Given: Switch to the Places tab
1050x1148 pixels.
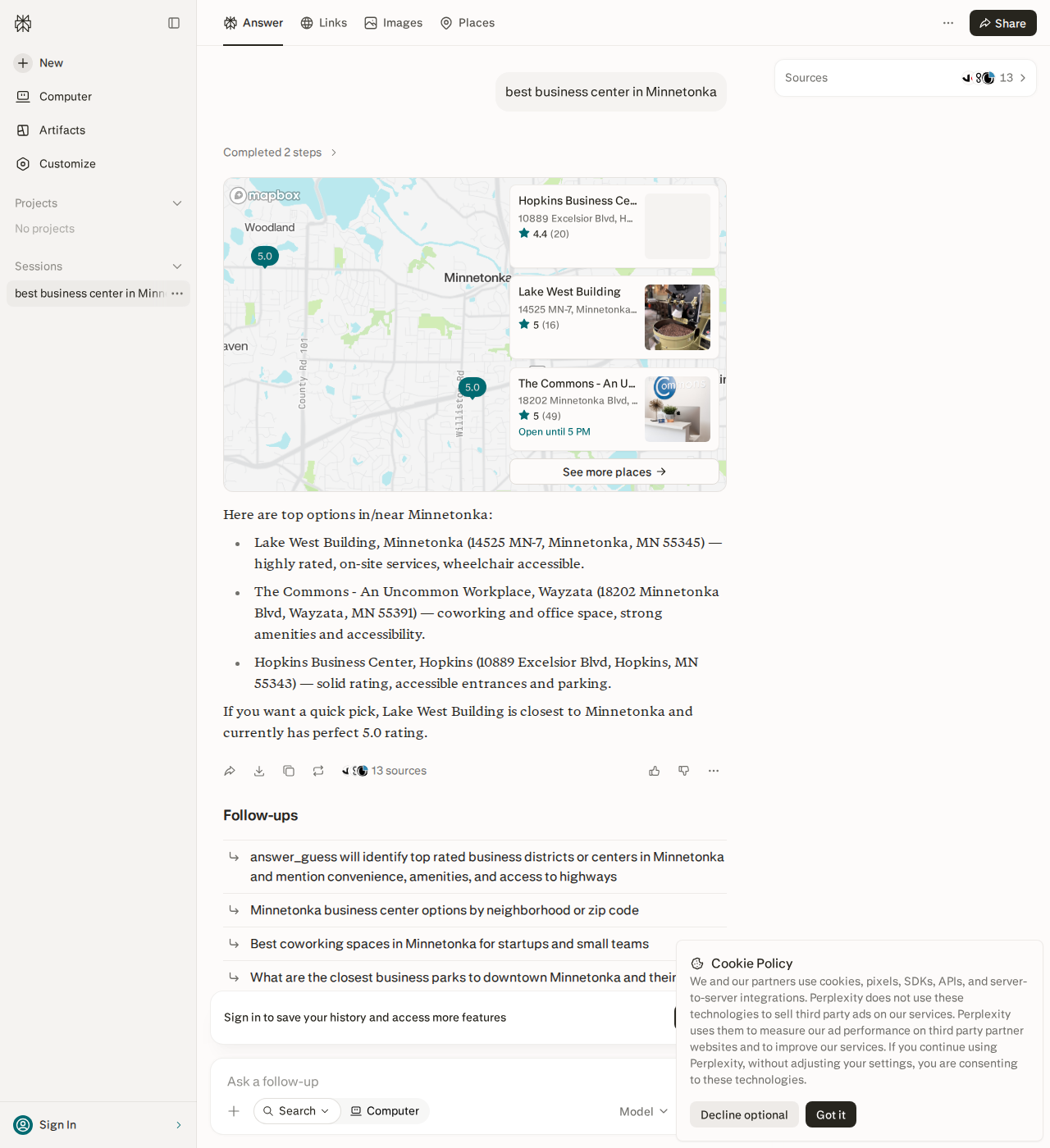Looking at the screenshot, I should pos(468,23).
